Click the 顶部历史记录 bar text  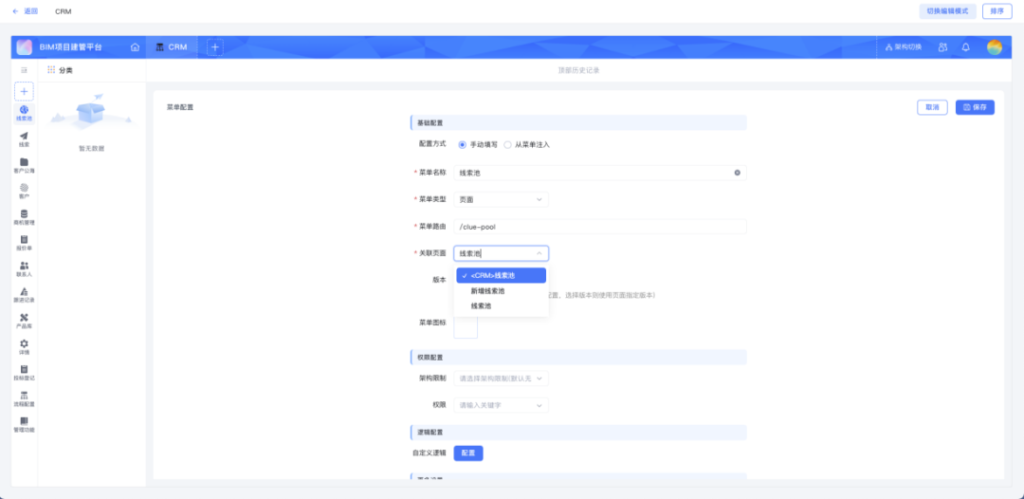(580, 70)
